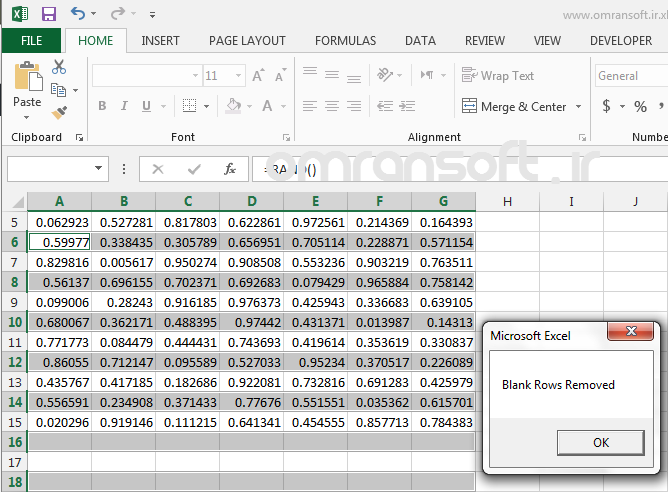Toggle Center alignment

tap(332, 106)
